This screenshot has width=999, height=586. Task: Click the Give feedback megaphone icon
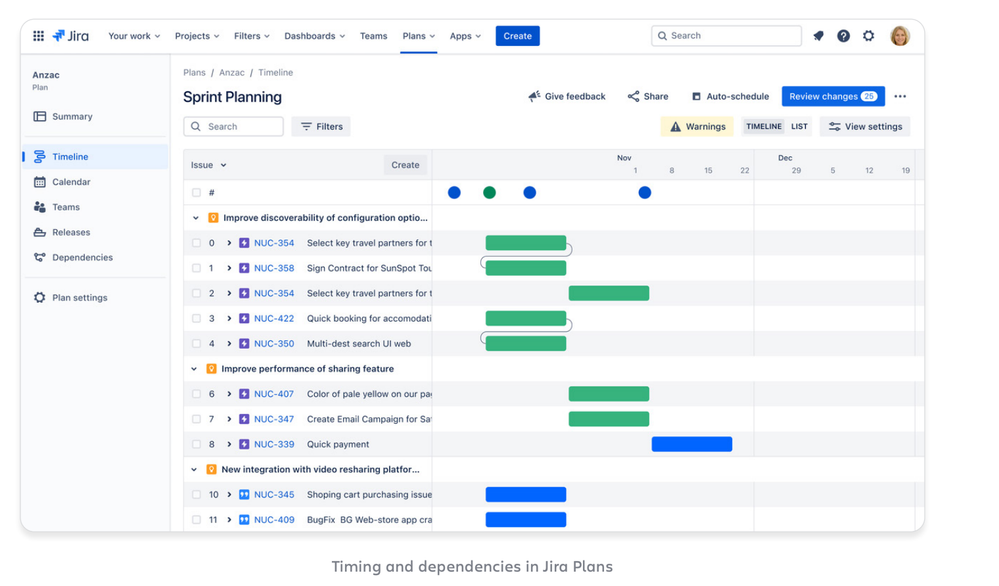[x=534, y=96]
